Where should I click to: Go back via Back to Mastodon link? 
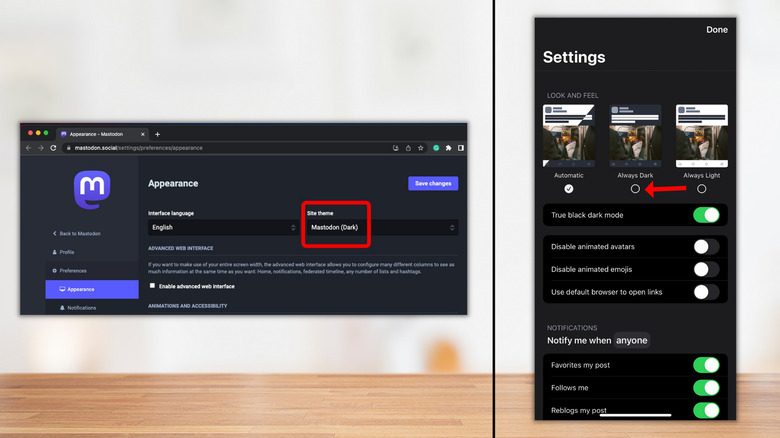point(77,233)
